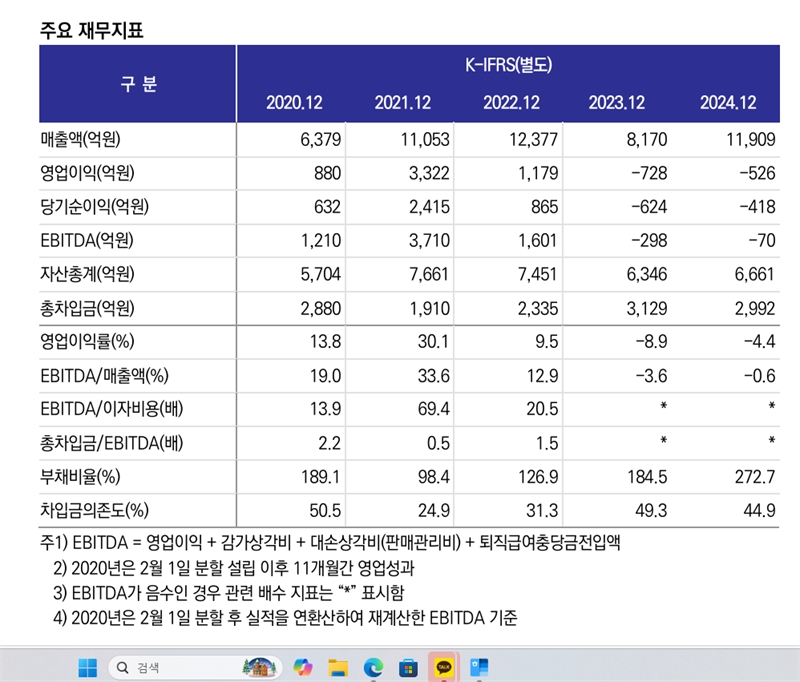Open the Microsoft Store app
This screenshot has width=800, height=682.
[407, 666]
